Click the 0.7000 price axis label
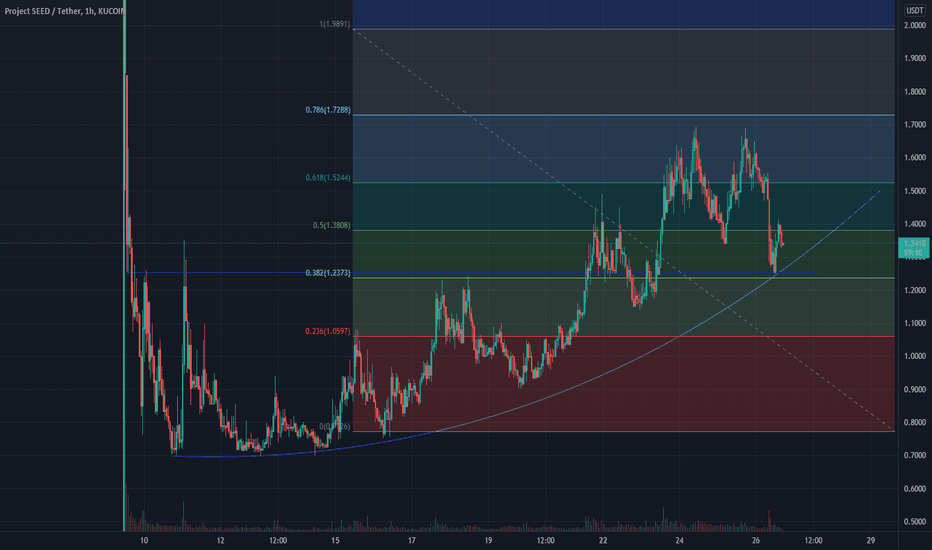This screenshot has width=932, height=550. coord(915,455)
